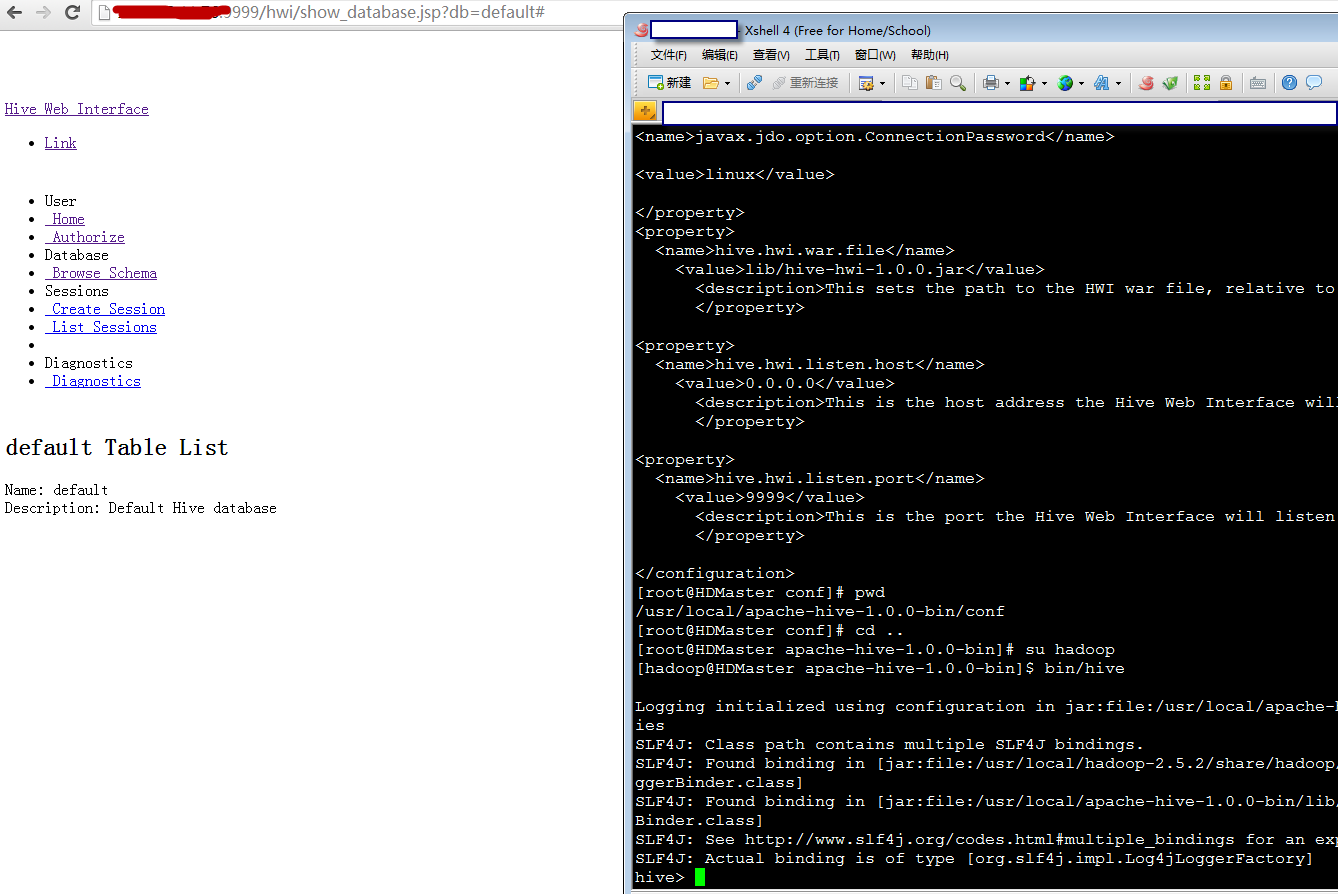The height and width of the screenshot is (894, 1338).
Task: Expand the color scheme dropdown arrow
Action: point(1044,83)
